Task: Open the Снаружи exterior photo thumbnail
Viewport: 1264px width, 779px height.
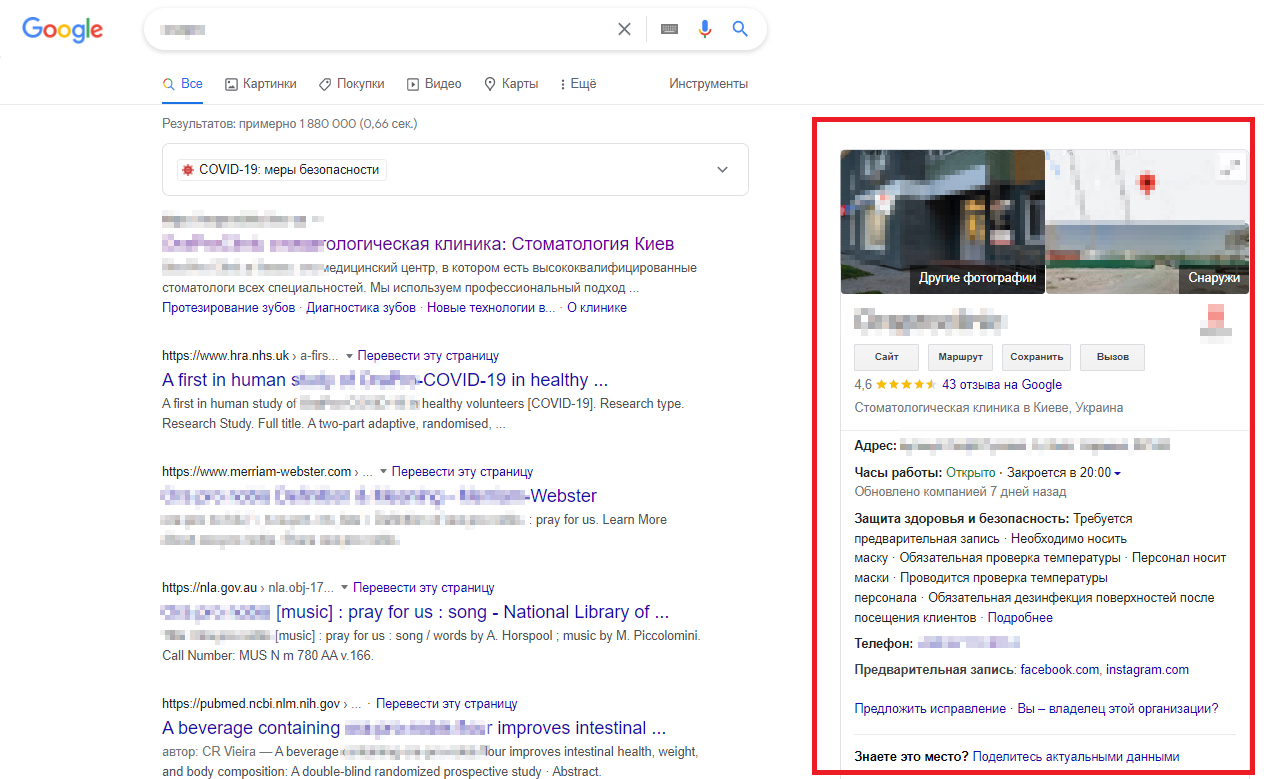Action: pos(1146,222)
